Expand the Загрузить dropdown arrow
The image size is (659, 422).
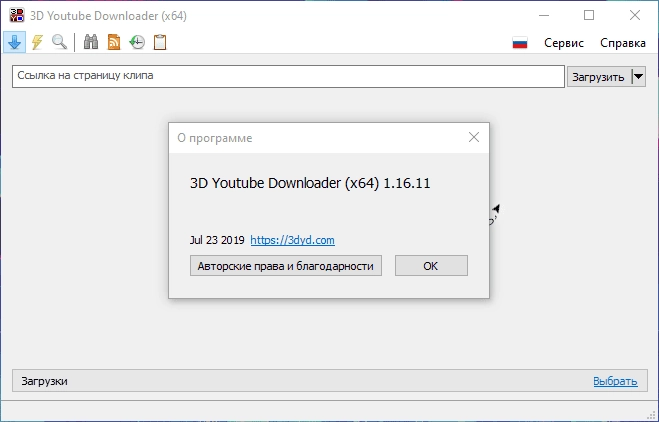coord(638,77)
